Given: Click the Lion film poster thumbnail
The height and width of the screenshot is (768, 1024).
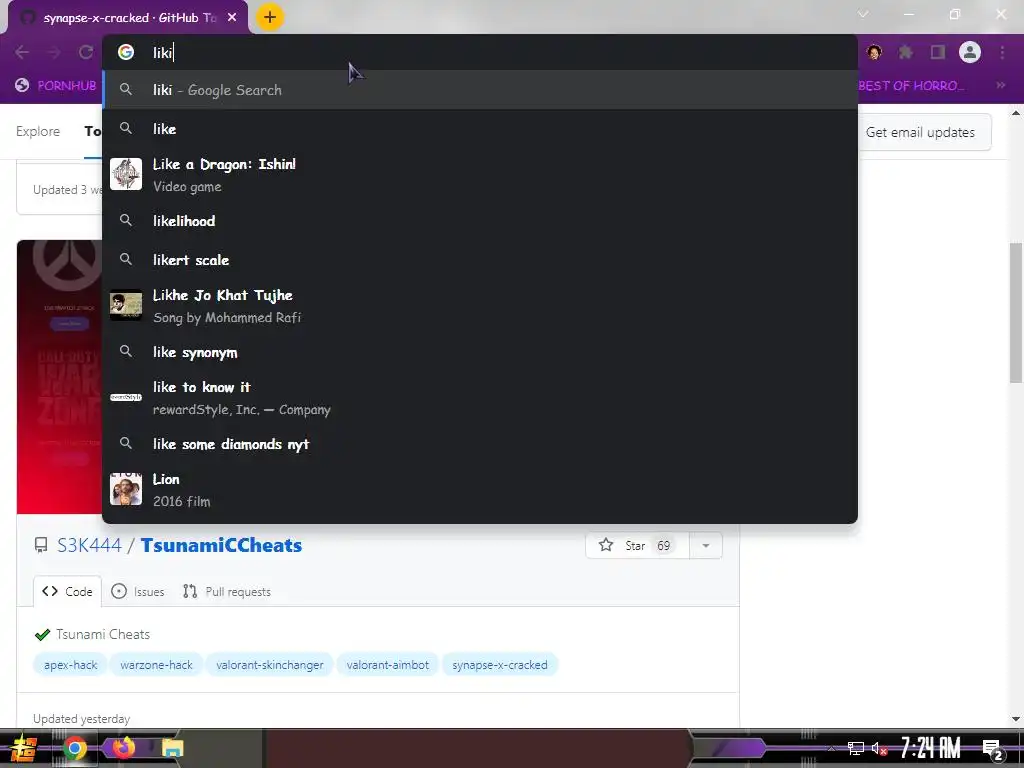Looking at the screenshot, I should pos(126,489).
